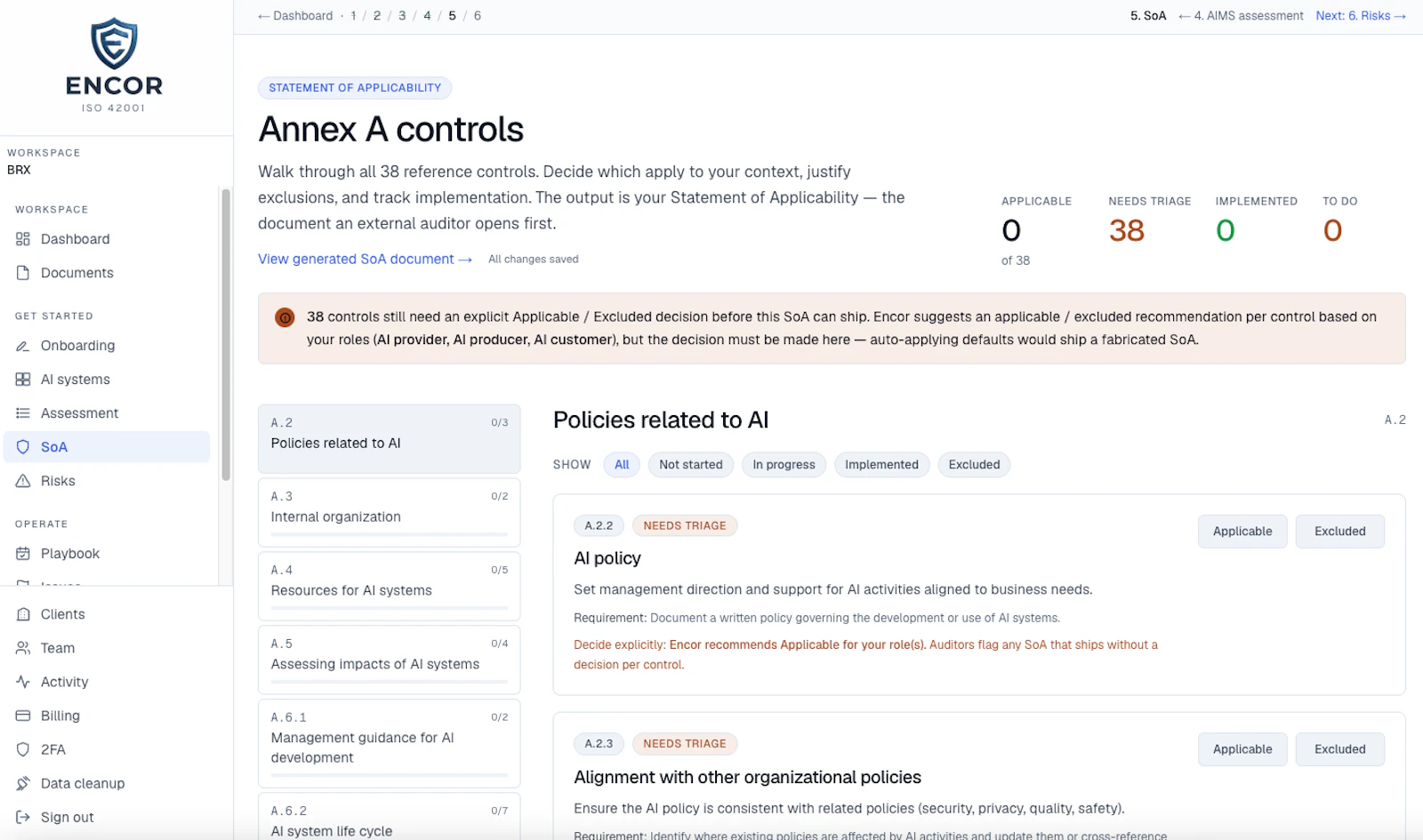This screenshot has width=1423, height=840.
Task: Navigate to Risks in sidebar
Action: (107, 481)
